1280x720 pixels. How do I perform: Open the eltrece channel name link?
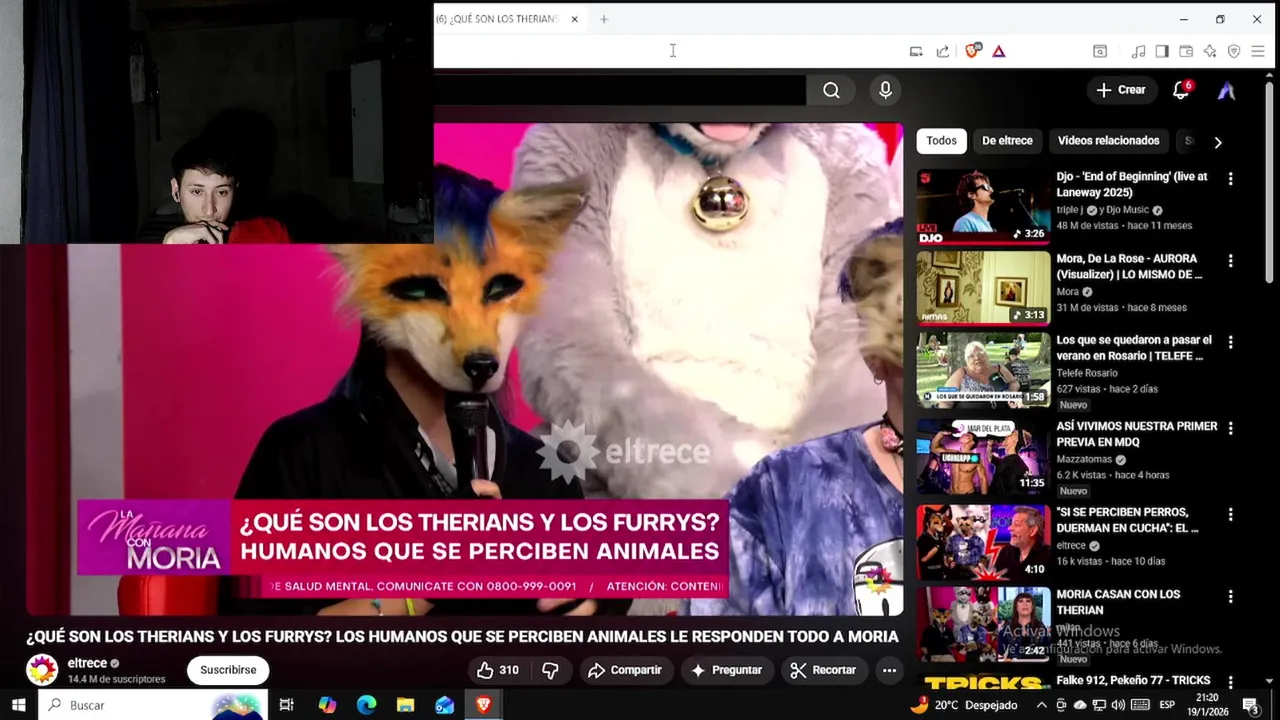pyautogui.click(x=87, y=663)
